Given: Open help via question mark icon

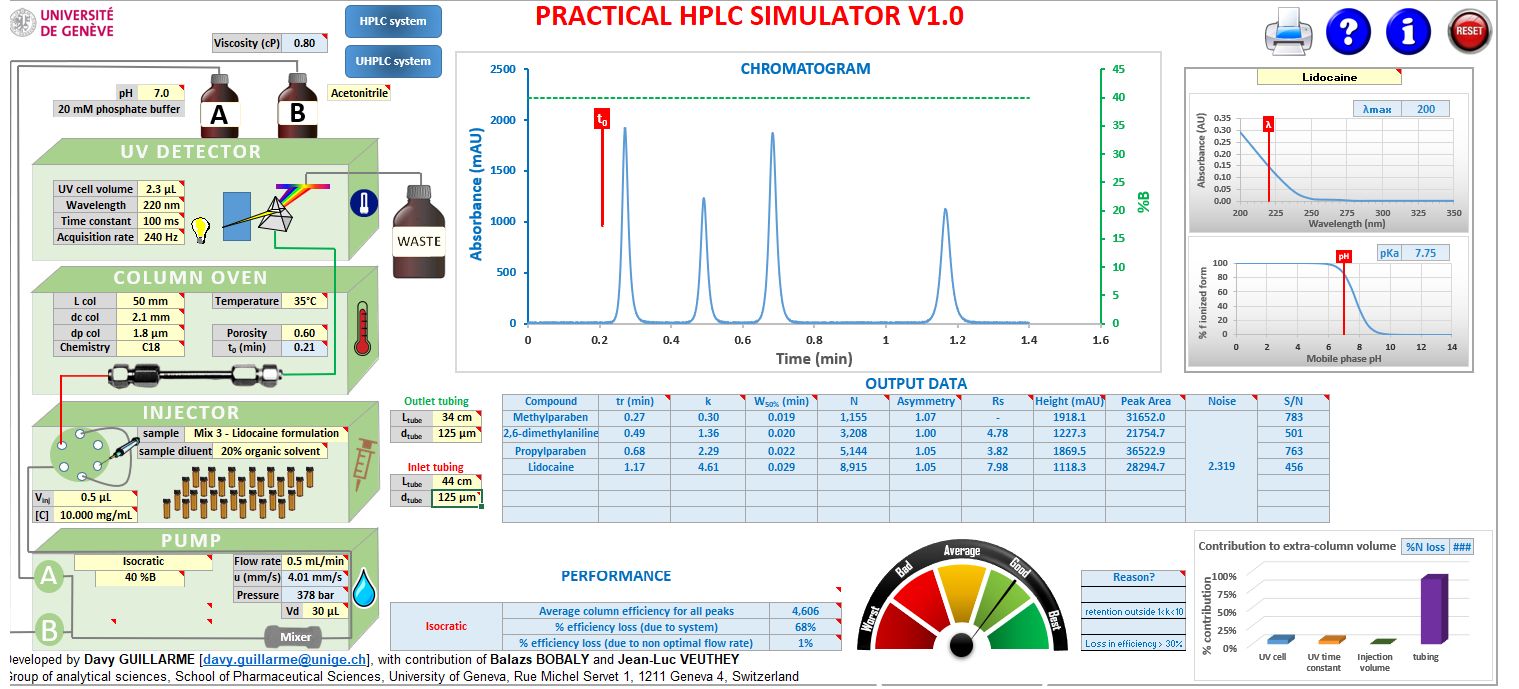Looking at the screenshot, I should [1347, 31].
